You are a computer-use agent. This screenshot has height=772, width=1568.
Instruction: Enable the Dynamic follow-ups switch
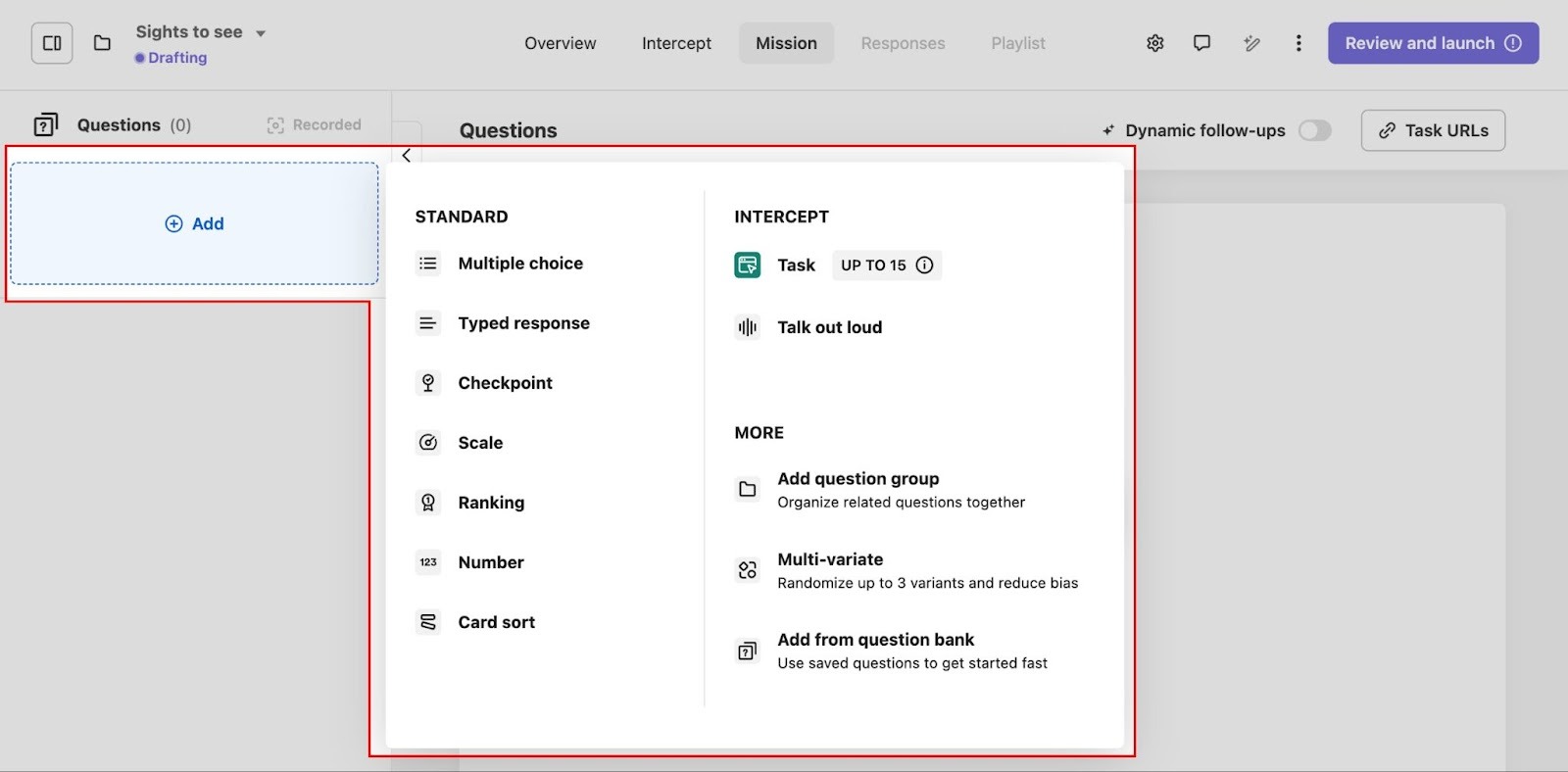coord(1314,130)
